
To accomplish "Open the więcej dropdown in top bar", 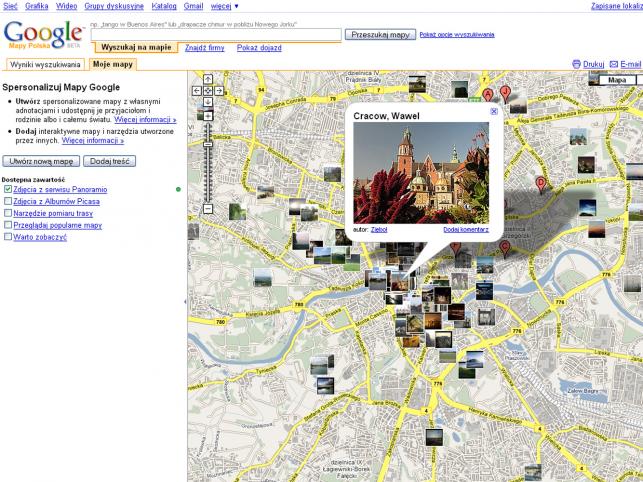I will tap(225, 6).
